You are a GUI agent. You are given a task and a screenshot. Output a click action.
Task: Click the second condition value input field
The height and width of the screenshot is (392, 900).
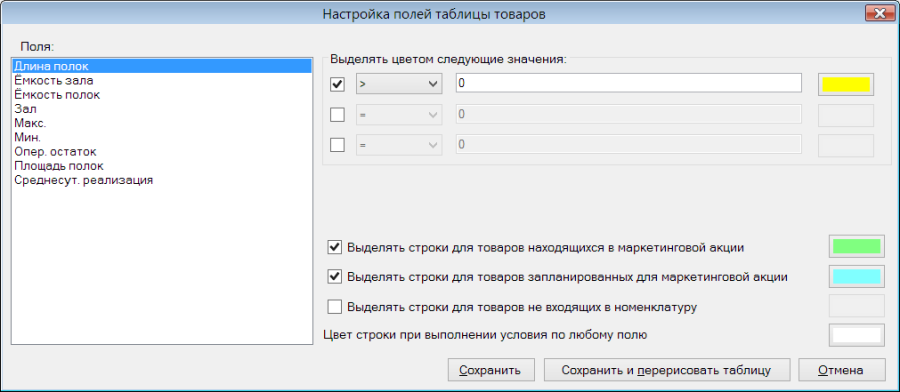[x=629, y=114]
